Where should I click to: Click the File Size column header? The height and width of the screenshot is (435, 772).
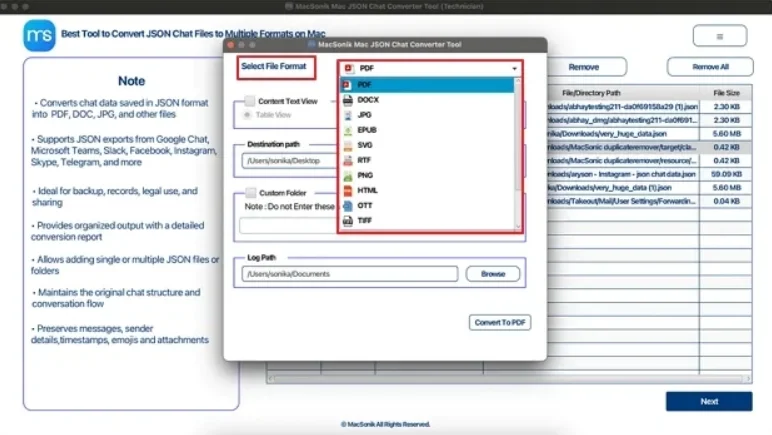pyautogui.click(x=726, y=93)
